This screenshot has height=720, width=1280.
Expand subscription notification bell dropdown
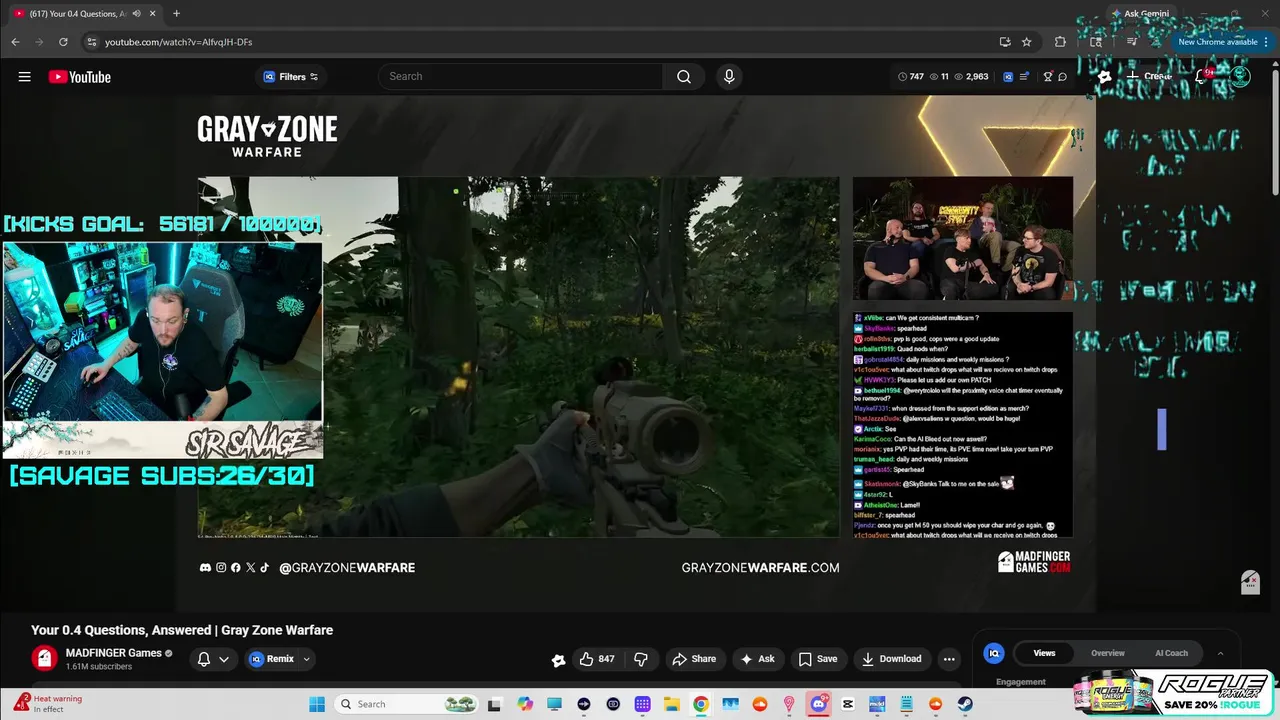tap(213, 659)
